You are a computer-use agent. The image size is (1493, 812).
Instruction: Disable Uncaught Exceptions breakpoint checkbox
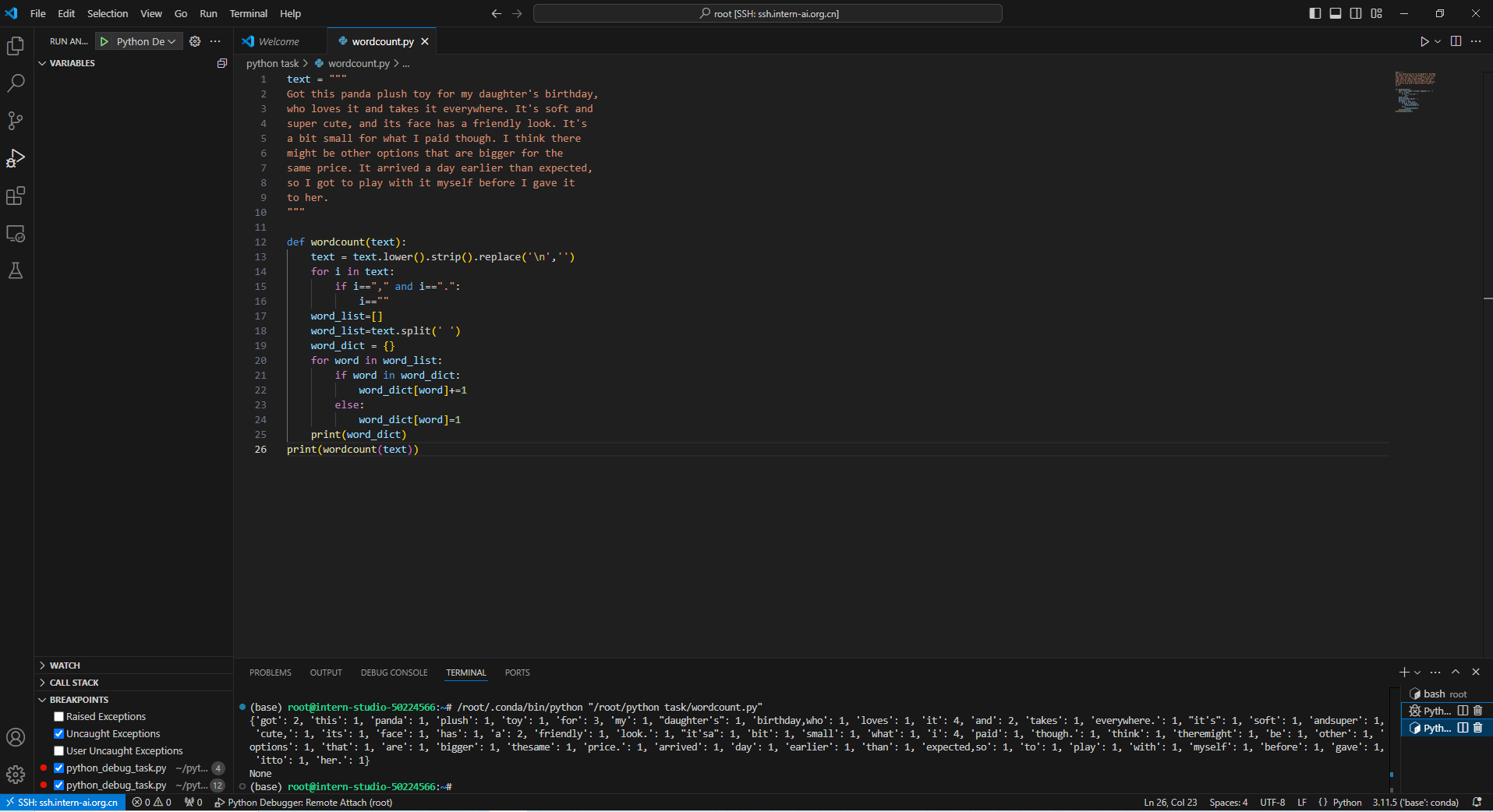(58, 734)
